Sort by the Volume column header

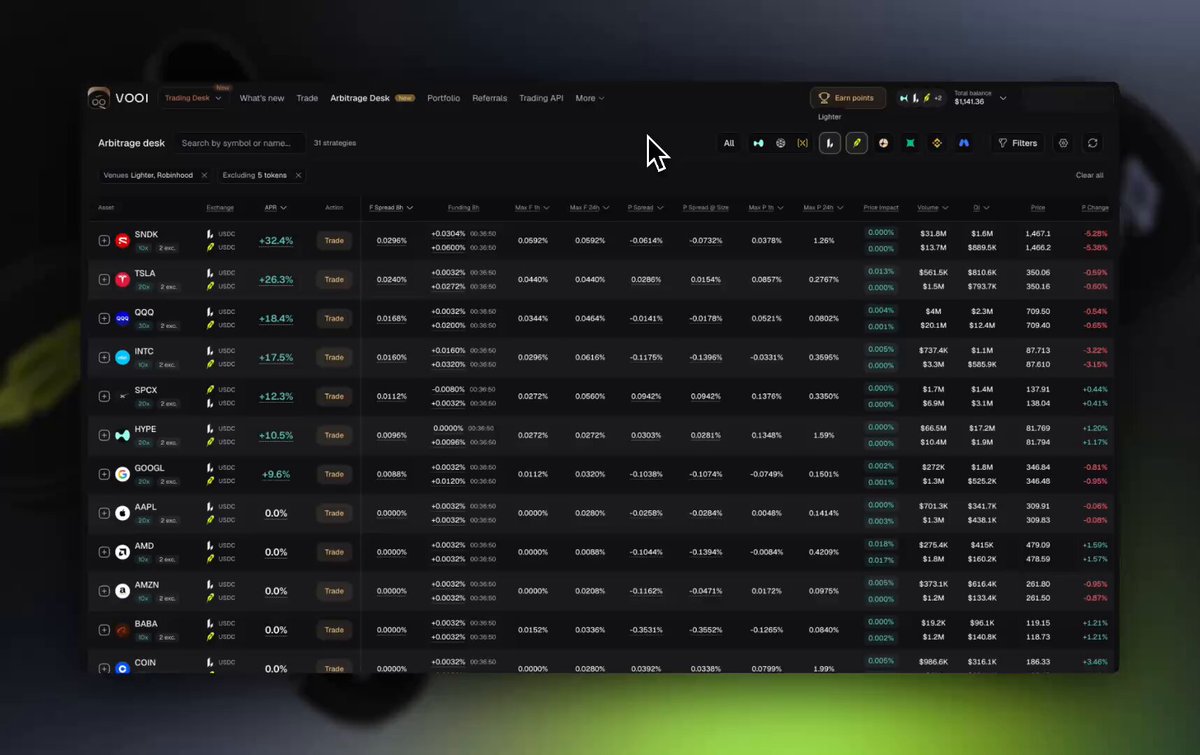coord(931,208)
